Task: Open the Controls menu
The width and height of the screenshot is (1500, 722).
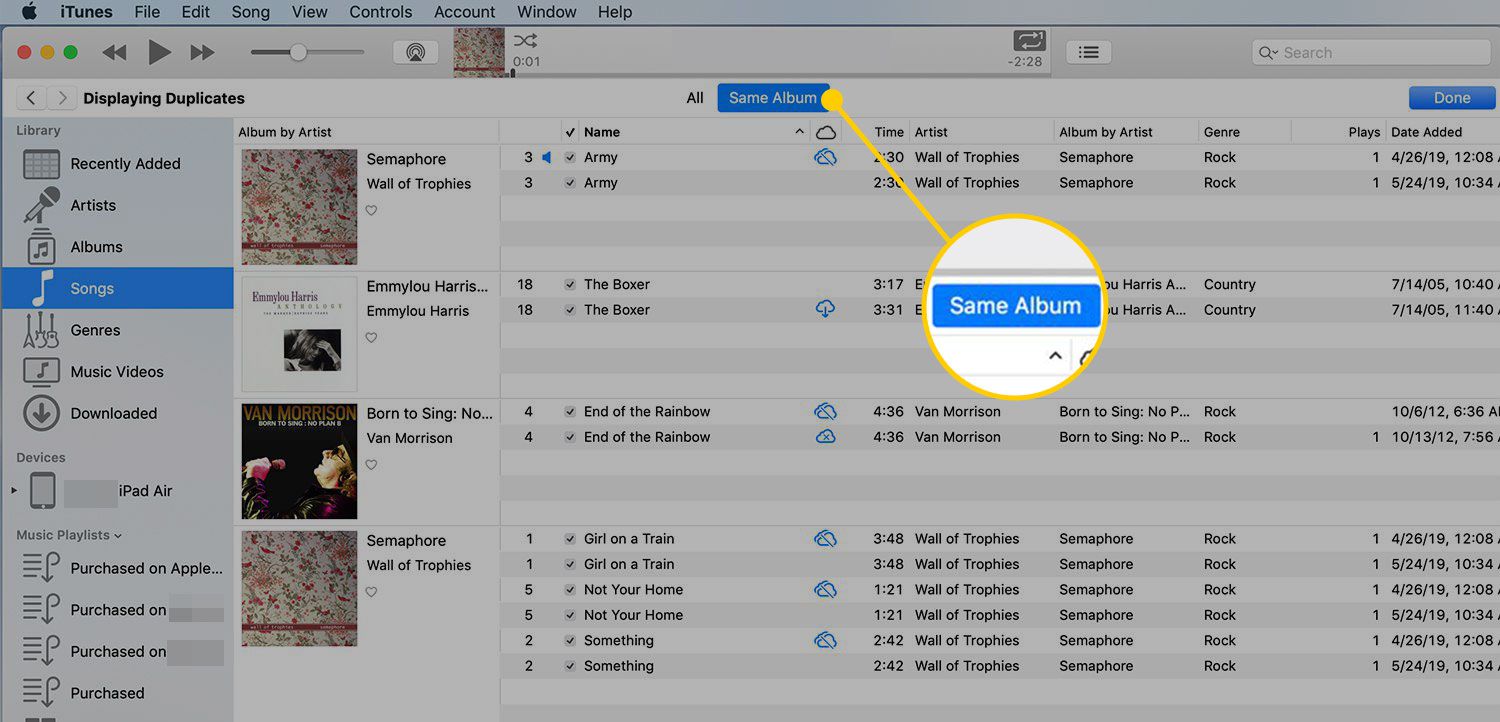Action: [380, 12]
